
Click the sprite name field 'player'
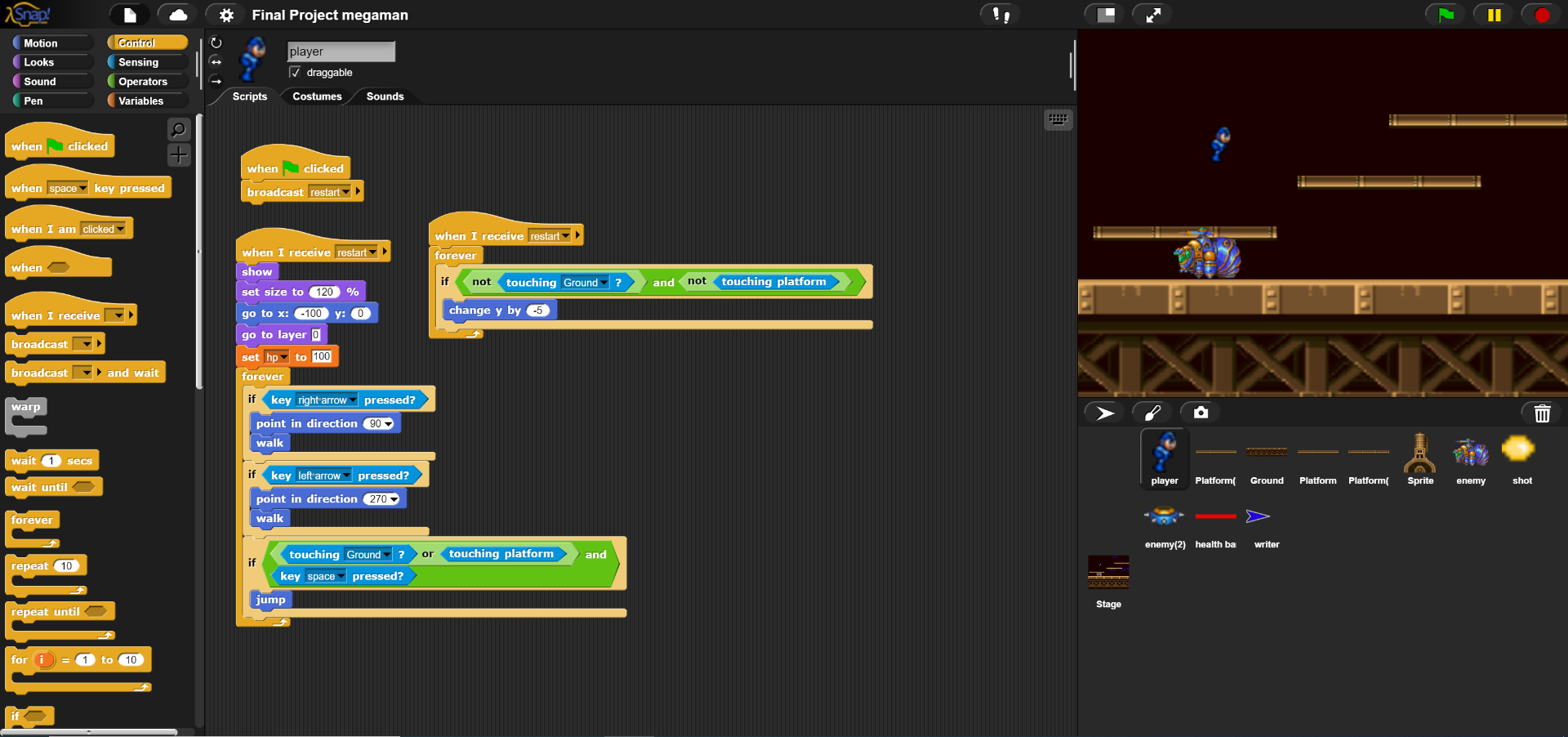(x=341, y=51)
